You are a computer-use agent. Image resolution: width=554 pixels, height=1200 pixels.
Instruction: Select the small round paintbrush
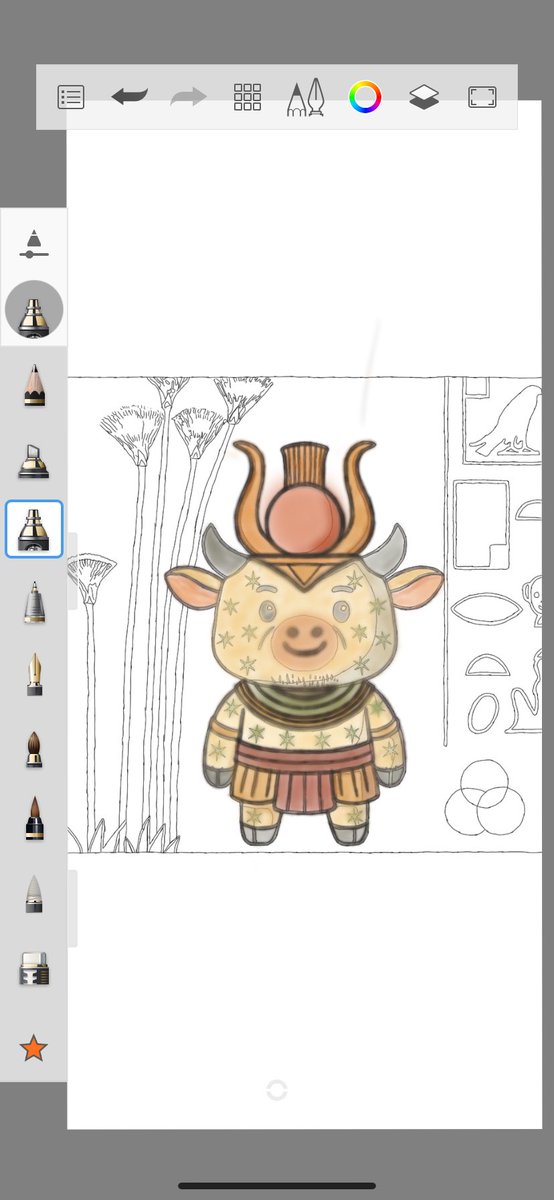coord(34,748)
